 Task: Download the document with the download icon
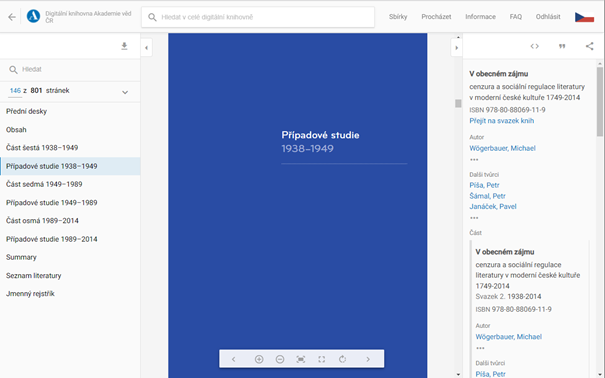click(x=124, y=46)
